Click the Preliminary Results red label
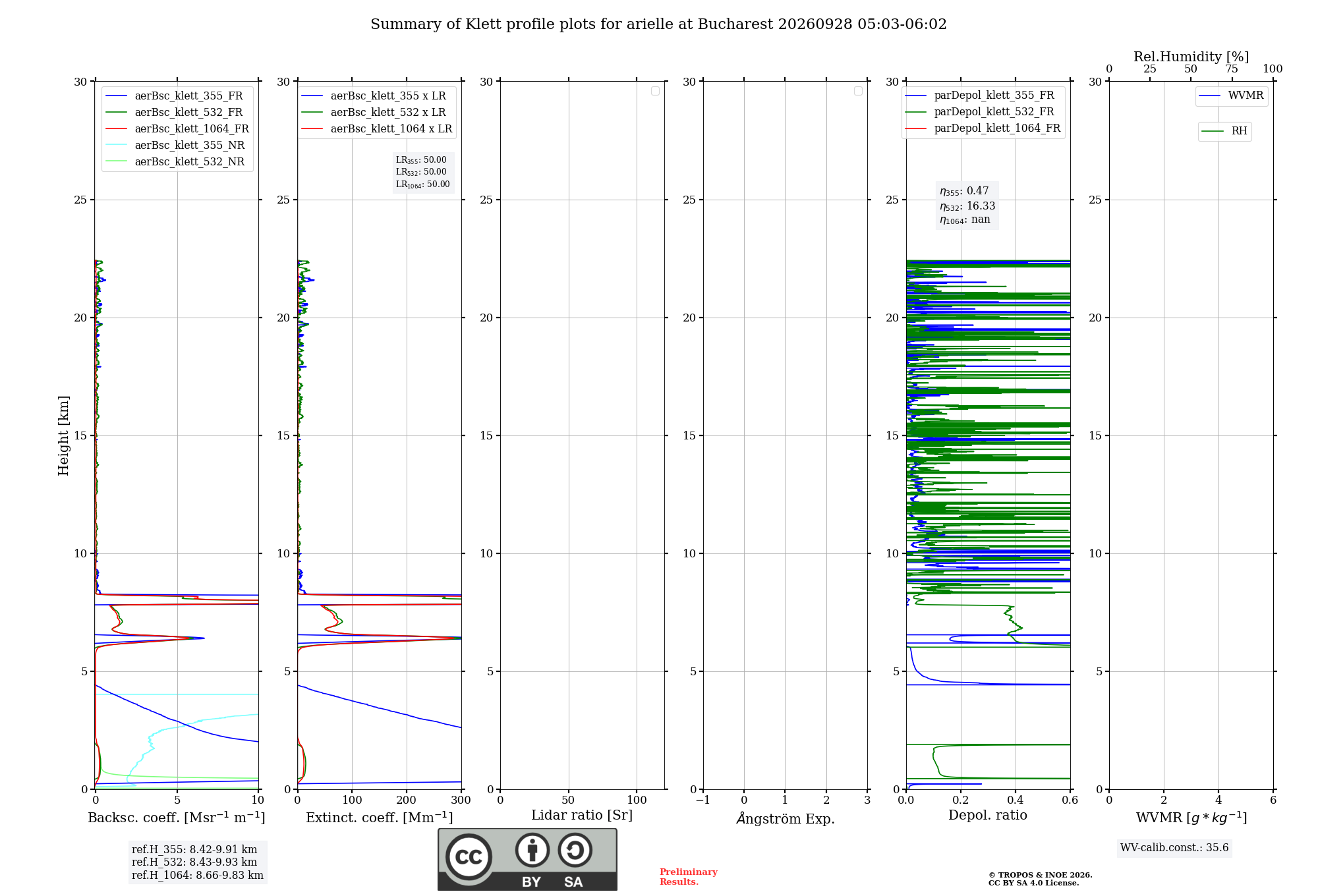This screenshot has height=896, width=1318. click(x=689, y=877)
